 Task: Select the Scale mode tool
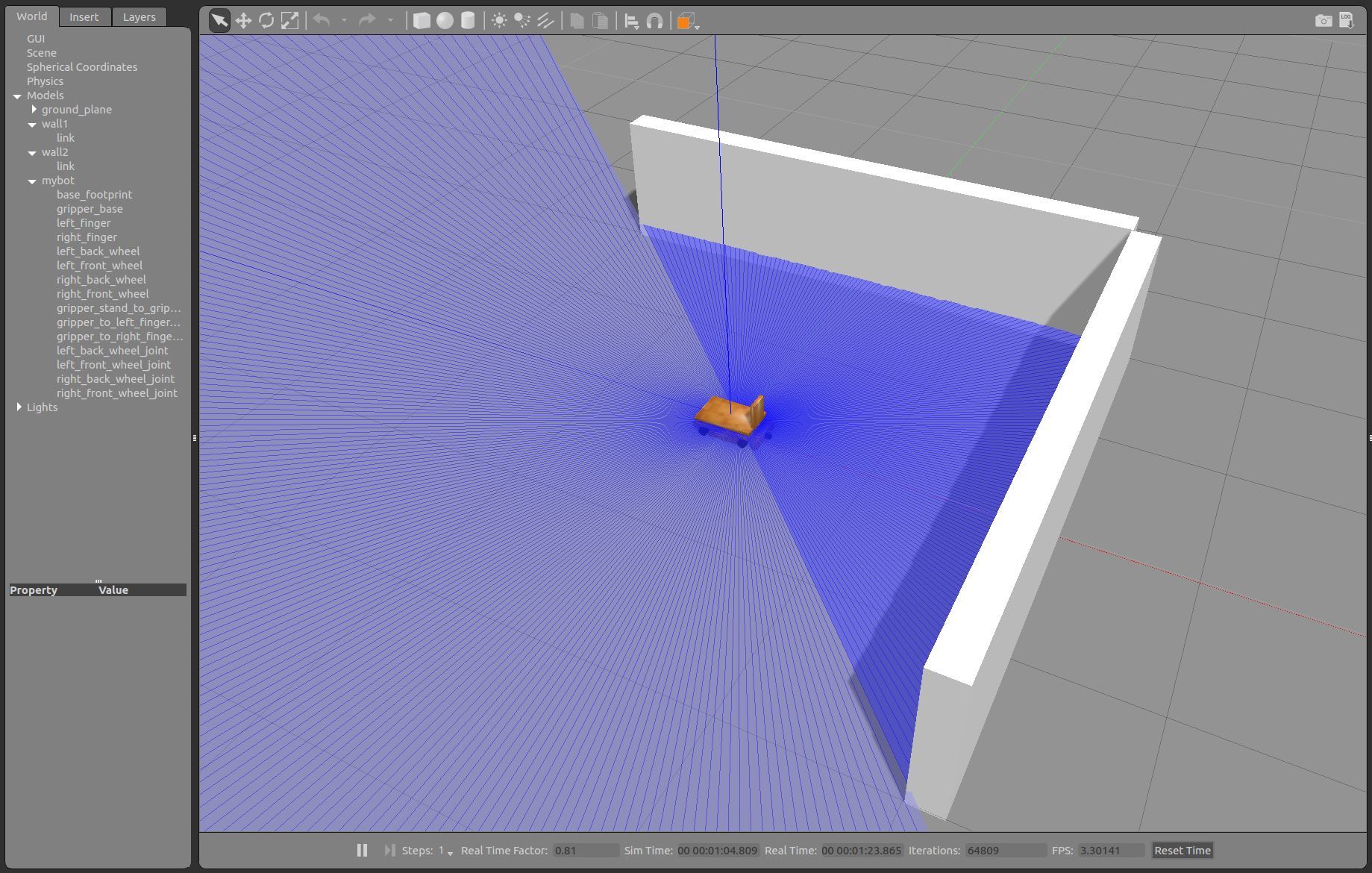point(289,21)
